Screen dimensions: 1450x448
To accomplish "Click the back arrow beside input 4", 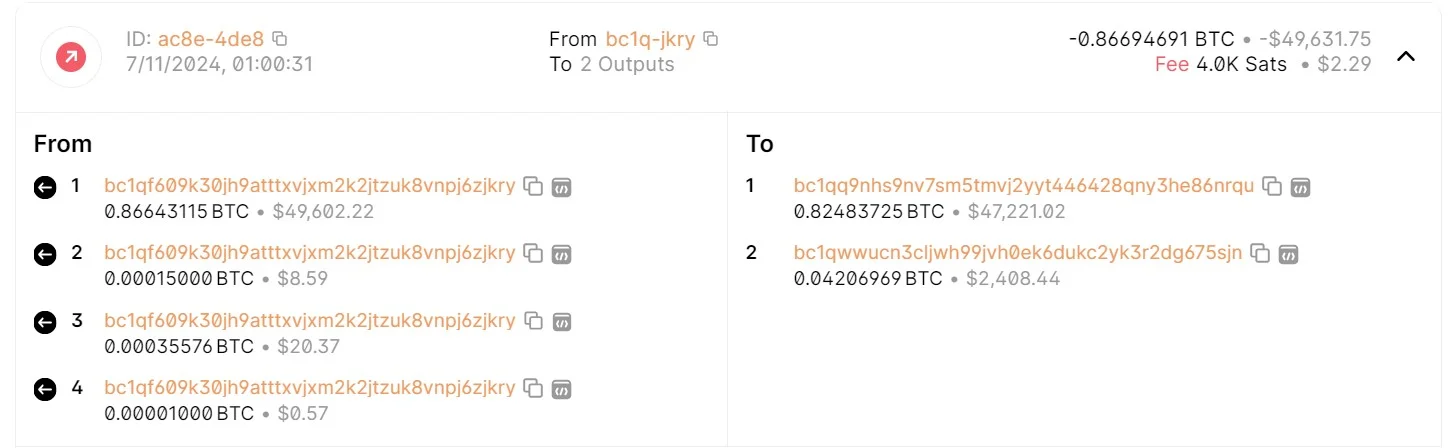I will tap(45, 389).
